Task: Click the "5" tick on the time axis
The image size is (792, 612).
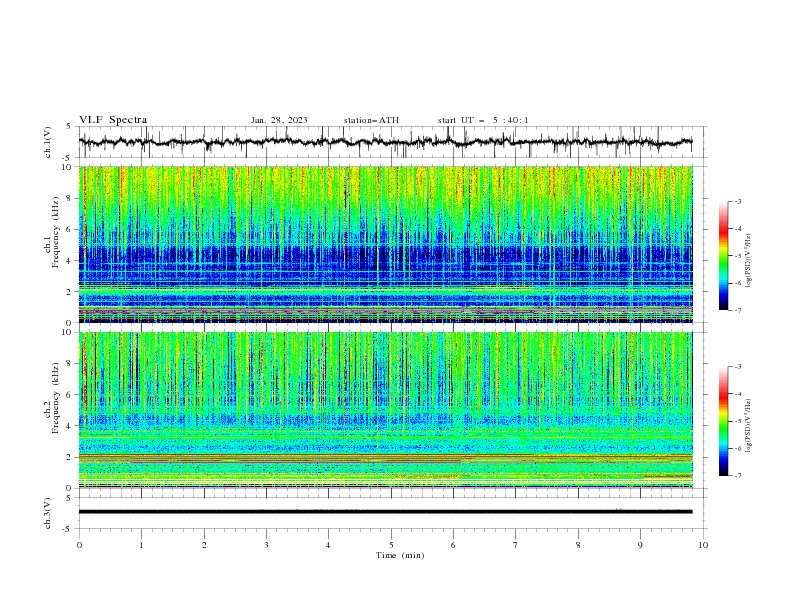Action: coord(391,545)
